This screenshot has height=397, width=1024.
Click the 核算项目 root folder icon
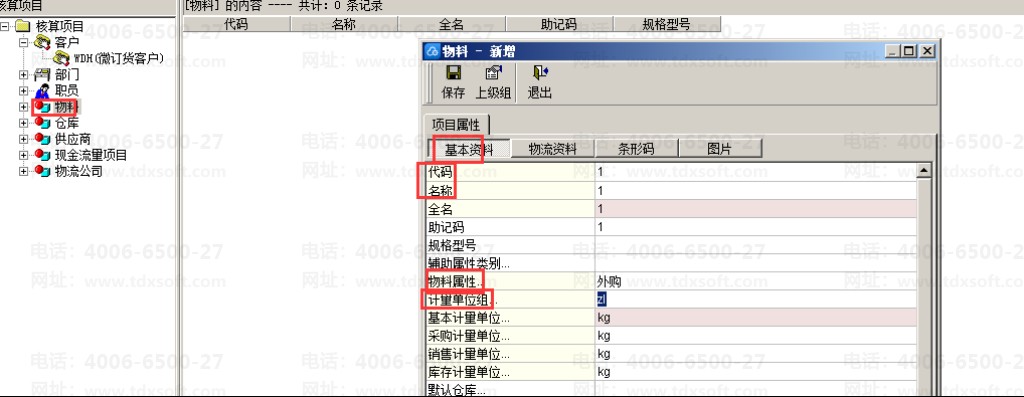[x=24, y=27]
